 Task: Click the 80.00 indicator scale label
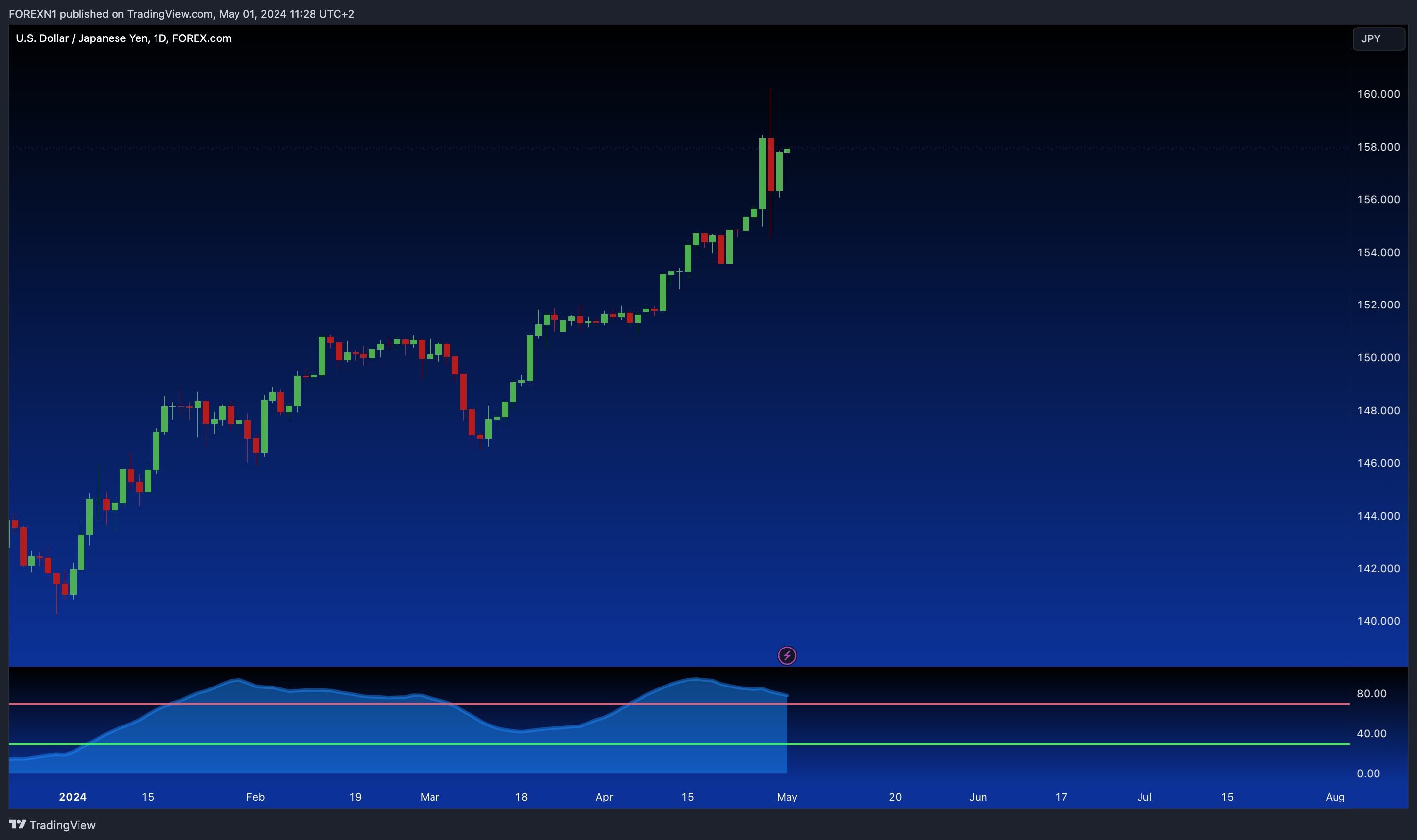(x=1372, y=693)
